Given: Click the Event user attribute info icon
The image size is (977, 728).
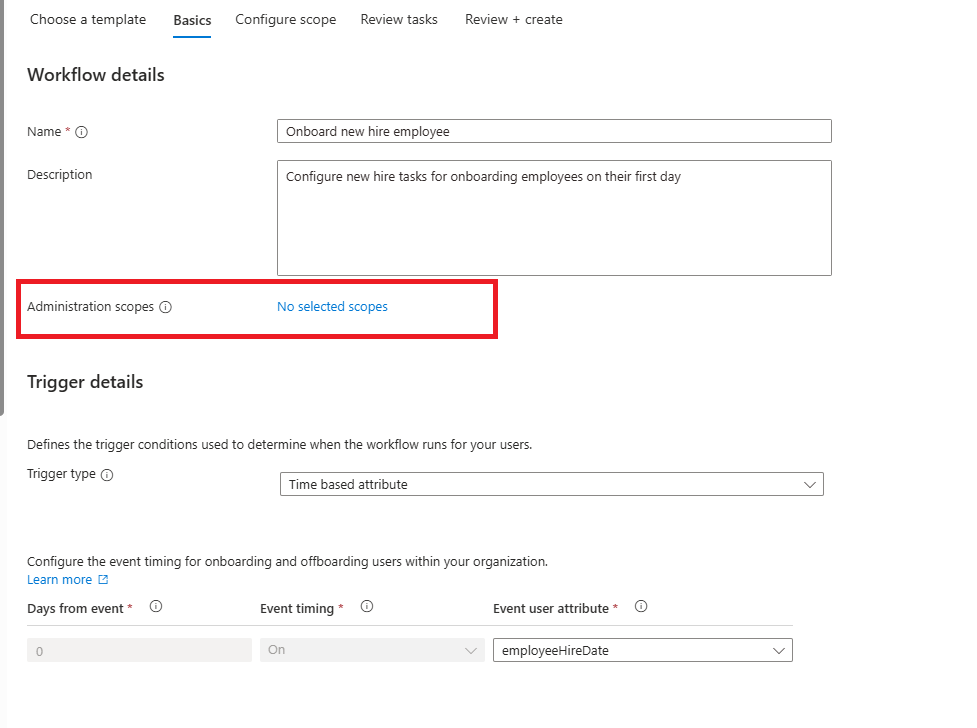Looking at the screenshot, I should point(641,606).
